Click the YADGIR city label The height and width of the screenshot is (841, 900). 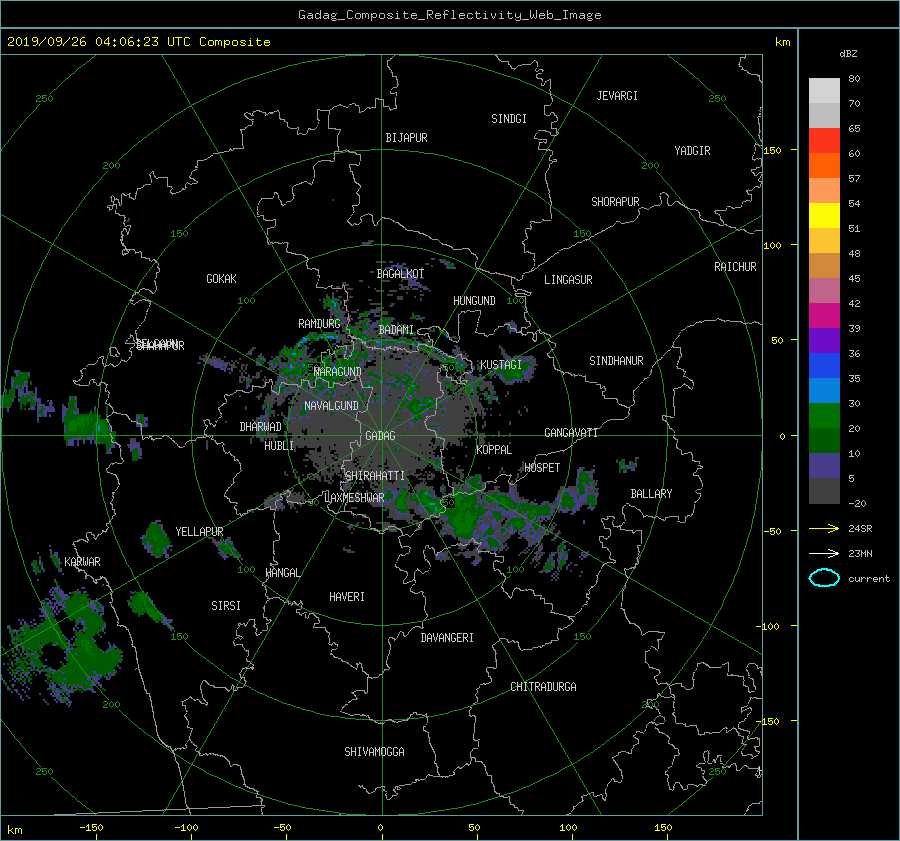click(x=692, y=151)
